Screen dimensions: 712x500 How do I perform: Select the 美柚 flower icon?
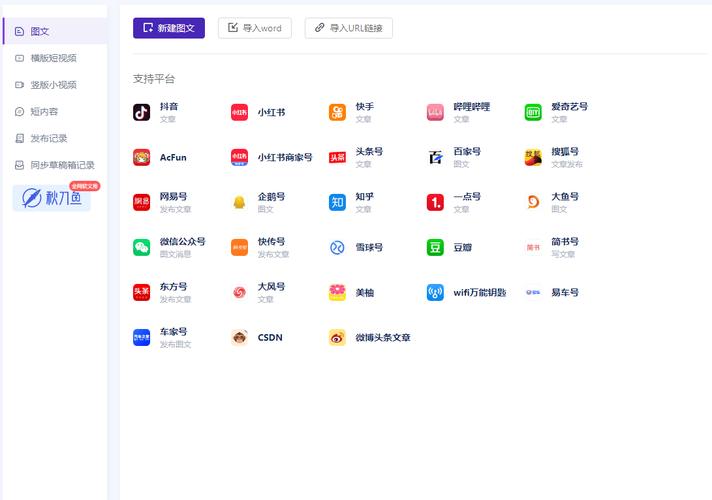click(337, 292)
